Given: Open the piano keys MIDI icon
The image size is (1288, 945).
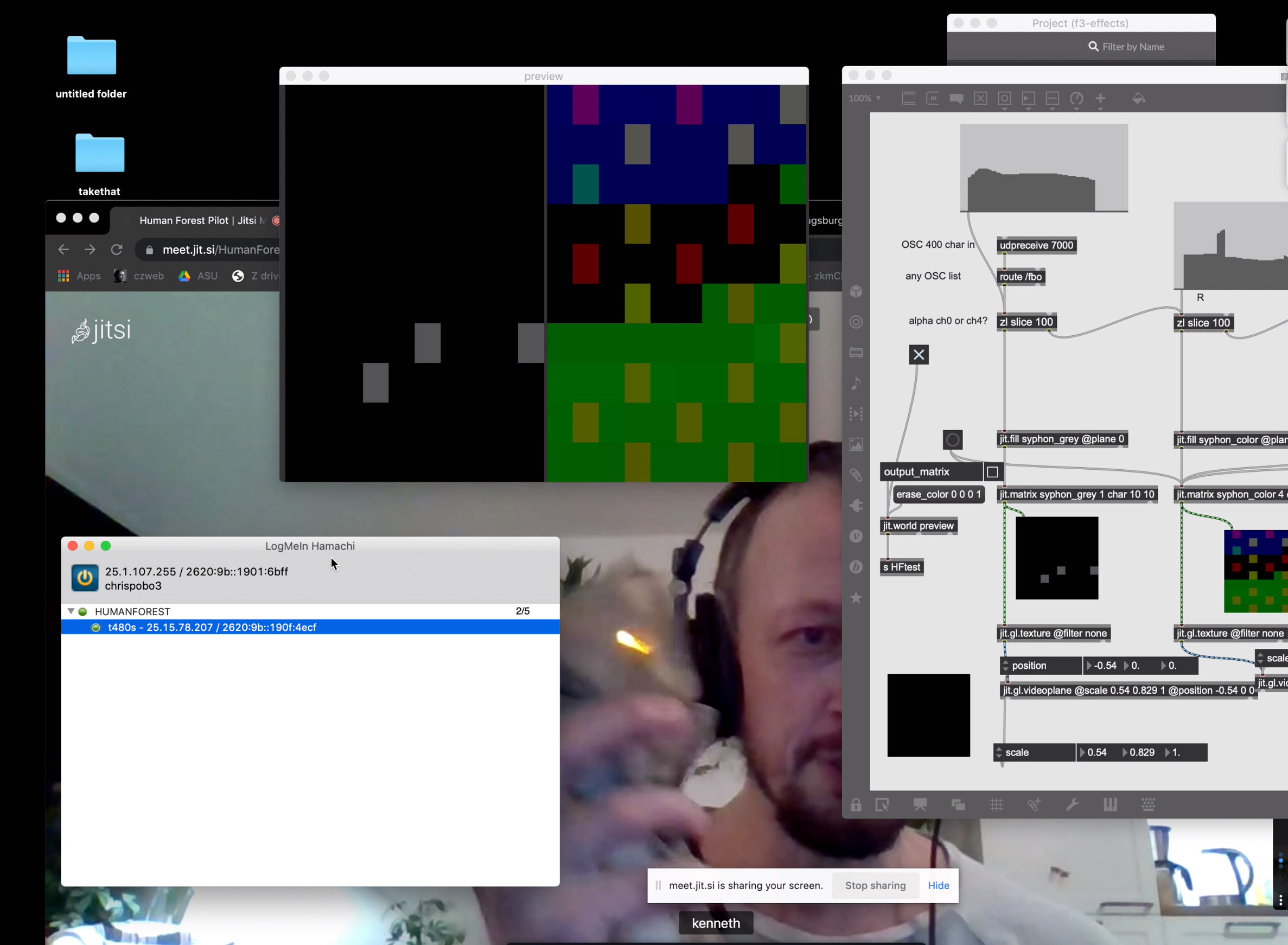Looking at the screenshot, I should pos(1110,805).
